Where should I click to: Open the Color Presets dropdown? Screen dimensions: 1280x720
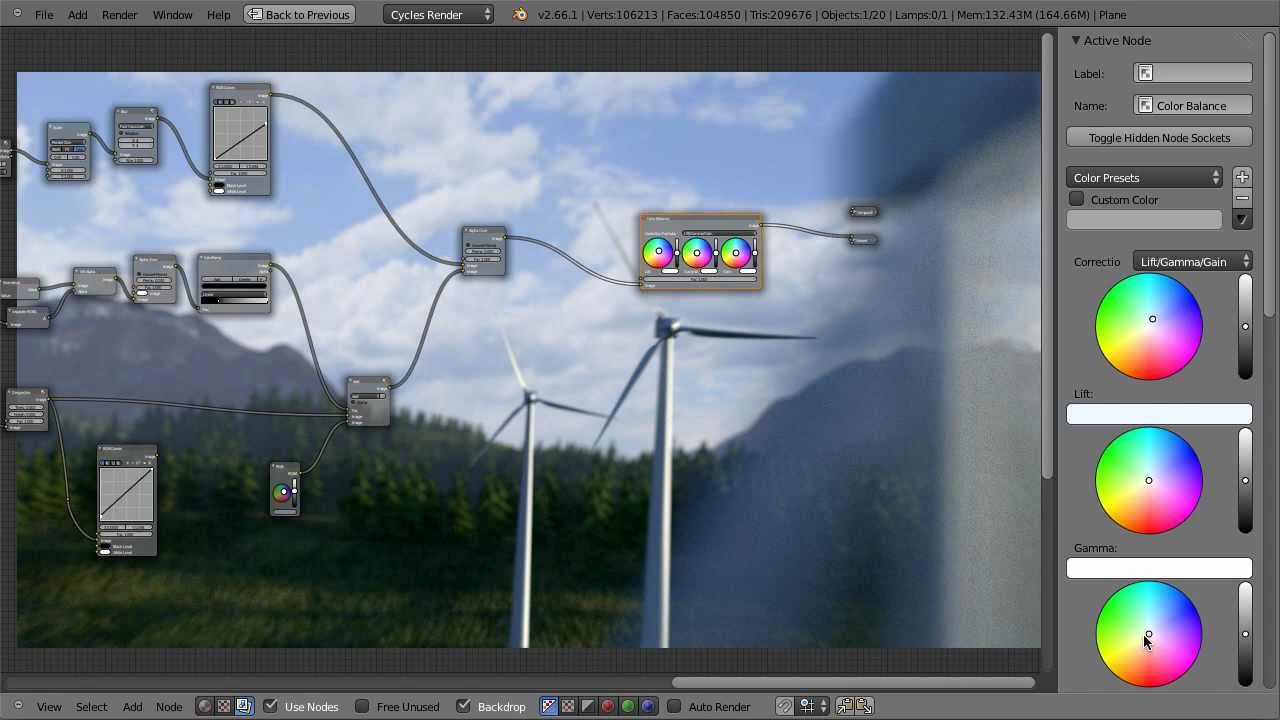(1145, 177)
